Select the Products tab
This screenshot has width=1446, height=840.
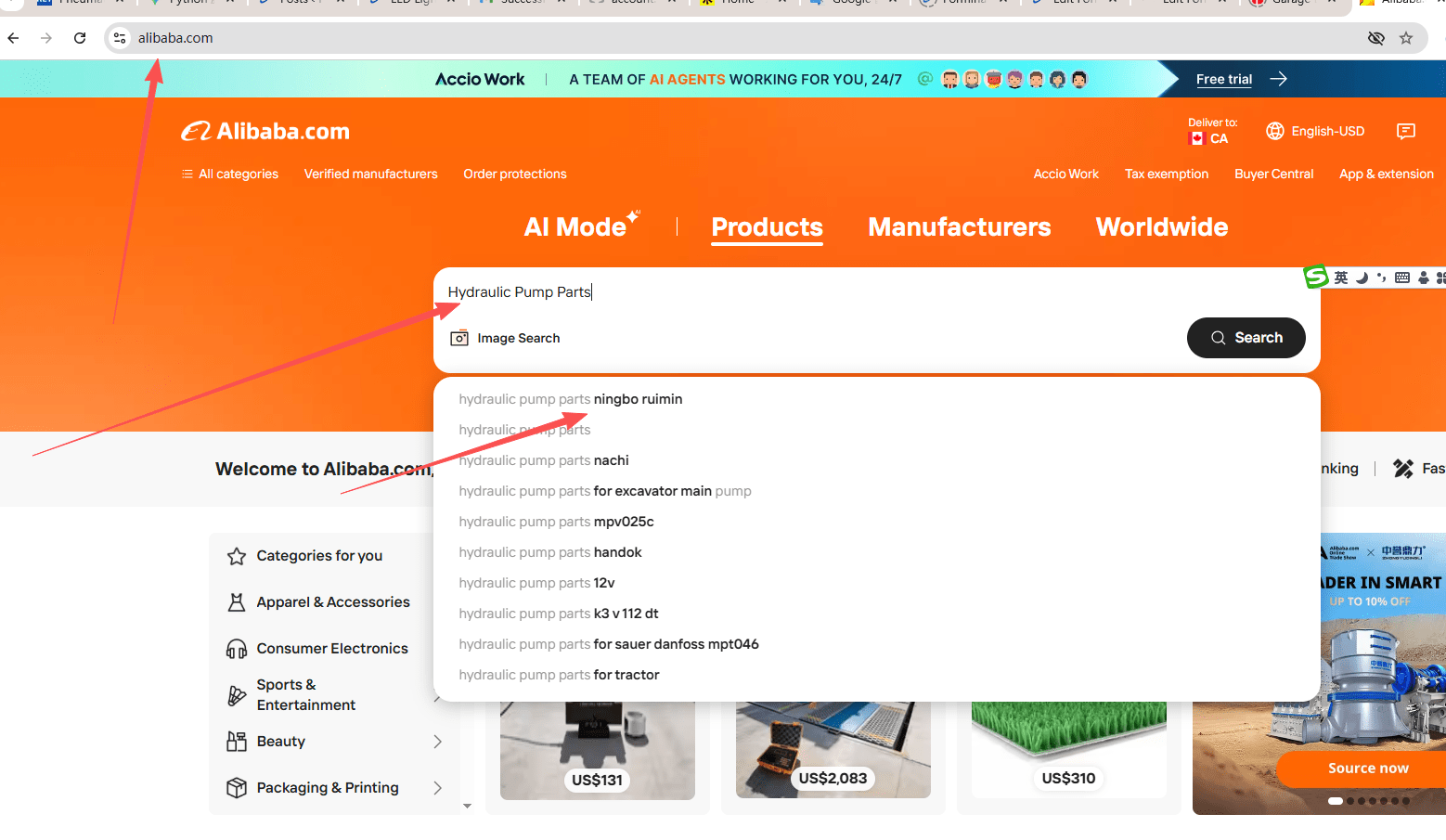[x=768, y=227]
